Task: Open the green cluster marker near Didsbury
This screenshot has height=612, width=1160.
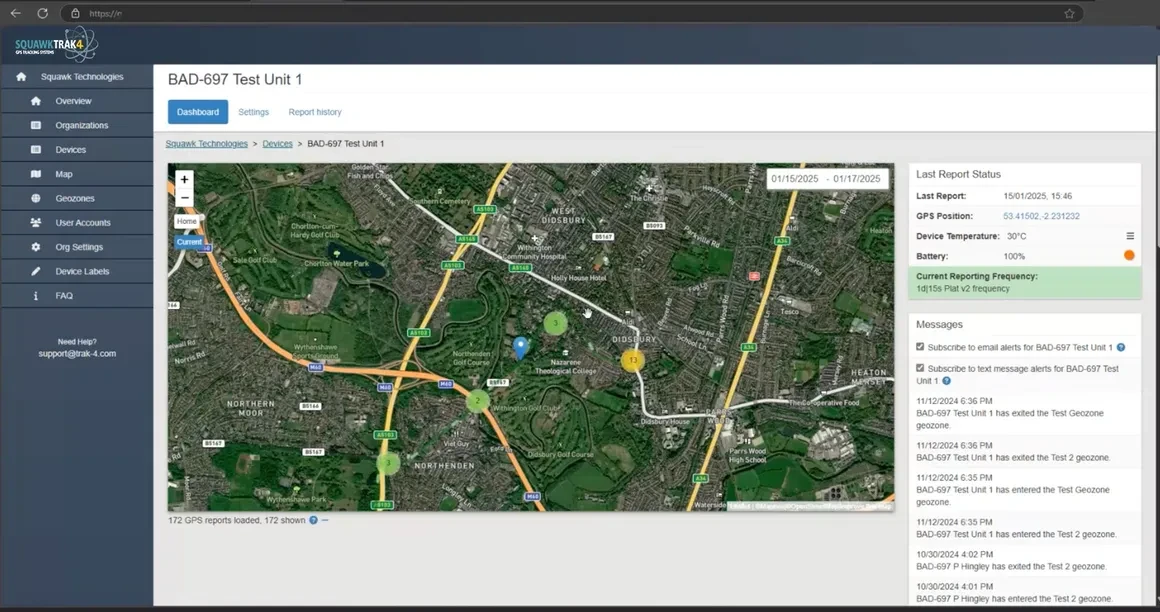Action: pos(556,323)
